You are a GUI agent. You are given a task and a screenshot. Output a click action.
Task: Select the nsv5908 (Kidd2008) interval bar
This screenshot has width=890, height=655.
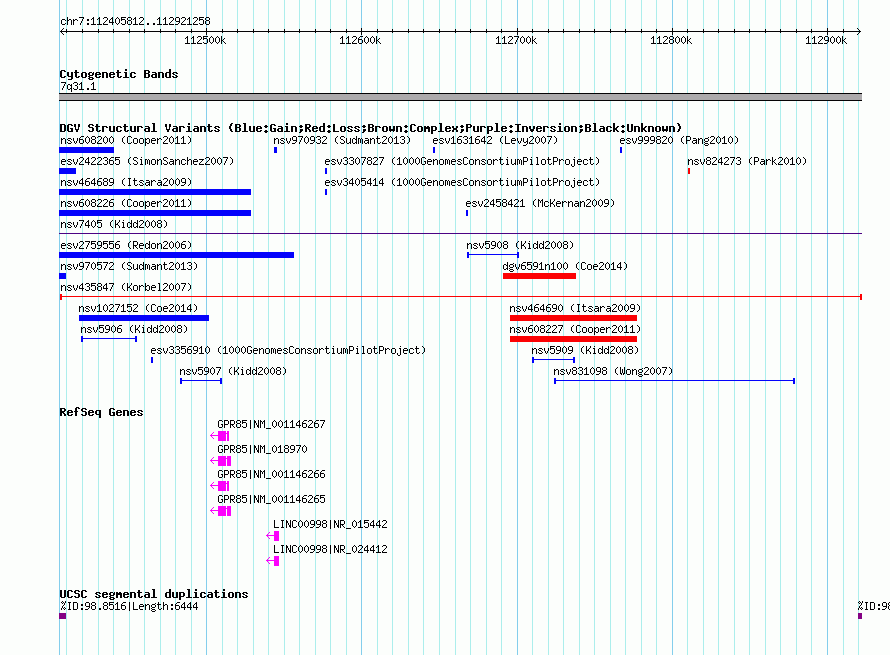click(493, 255)
